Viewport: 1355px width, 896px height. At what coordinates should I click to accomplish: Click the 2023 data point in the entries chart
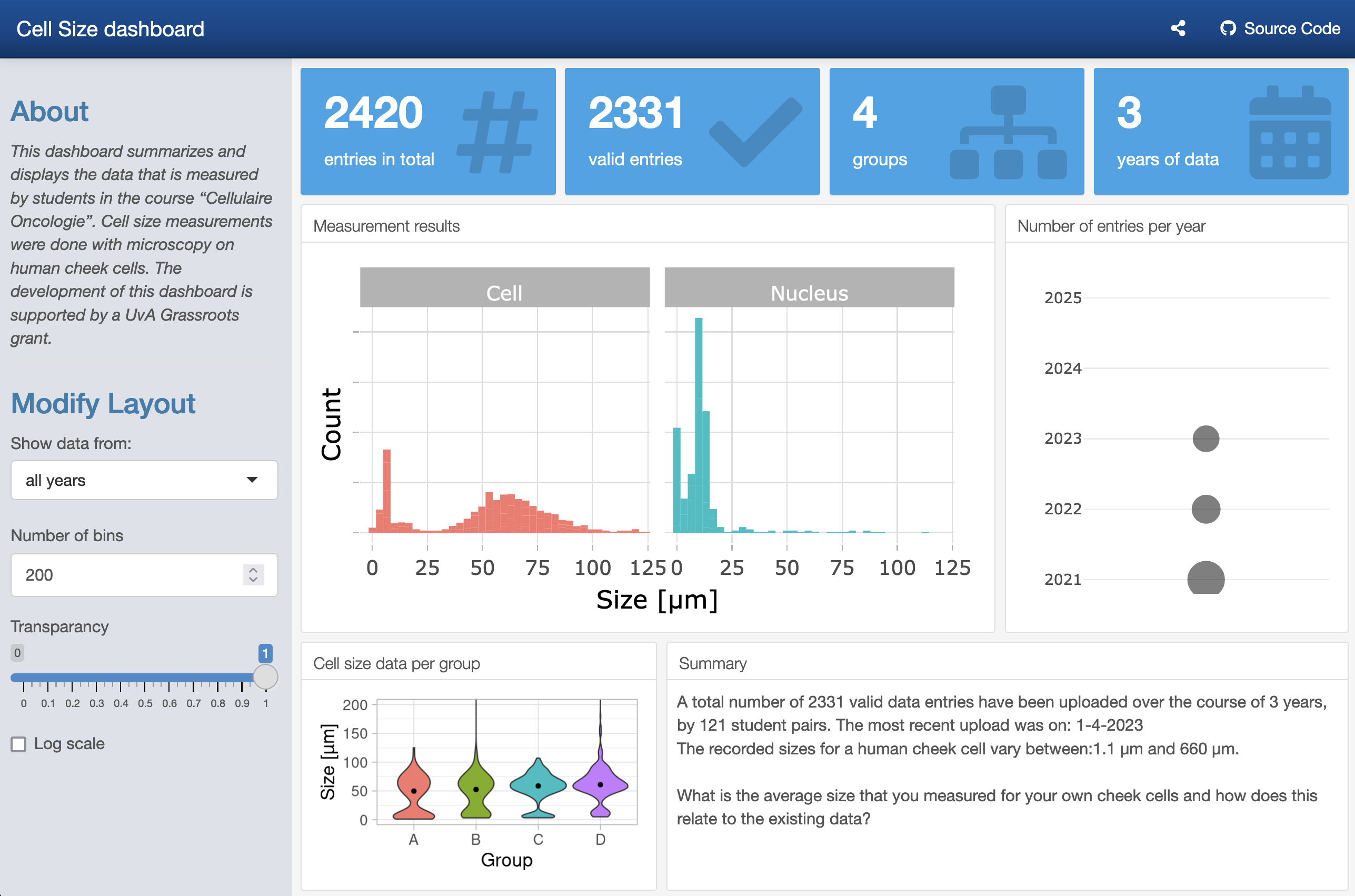1205,439
